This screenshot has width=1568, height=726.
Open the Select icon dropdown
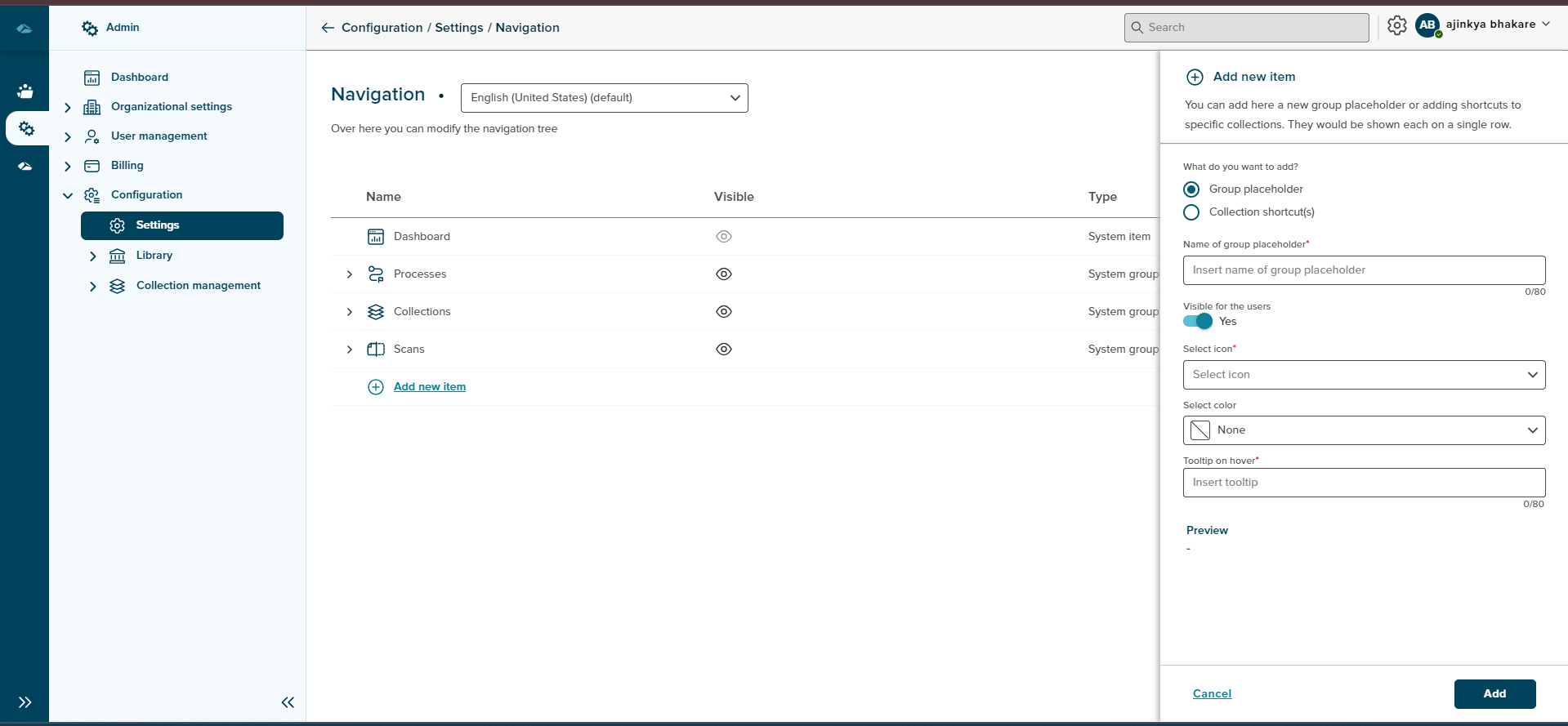[x=1364, y=375]
